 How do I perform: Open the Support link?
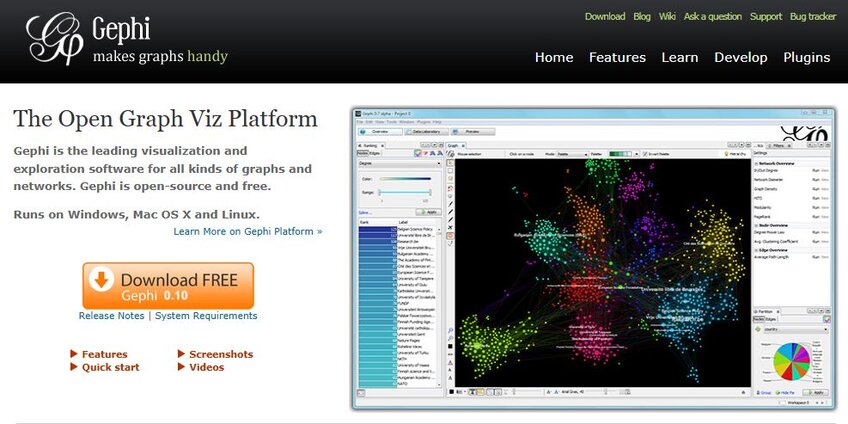click(x=766, y=16)
